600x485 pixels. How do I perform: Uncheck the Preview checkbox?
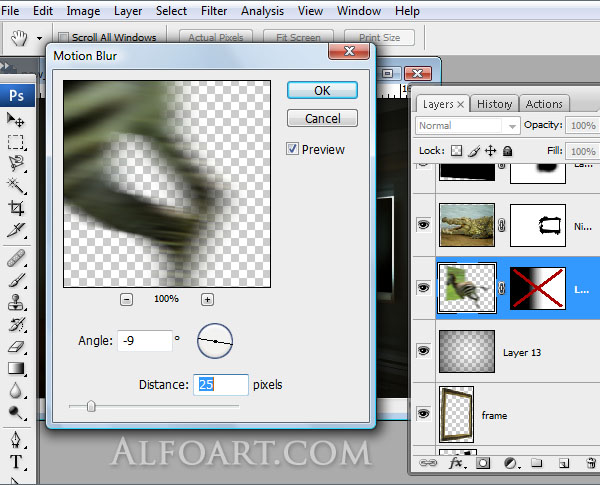click(292, 149)
